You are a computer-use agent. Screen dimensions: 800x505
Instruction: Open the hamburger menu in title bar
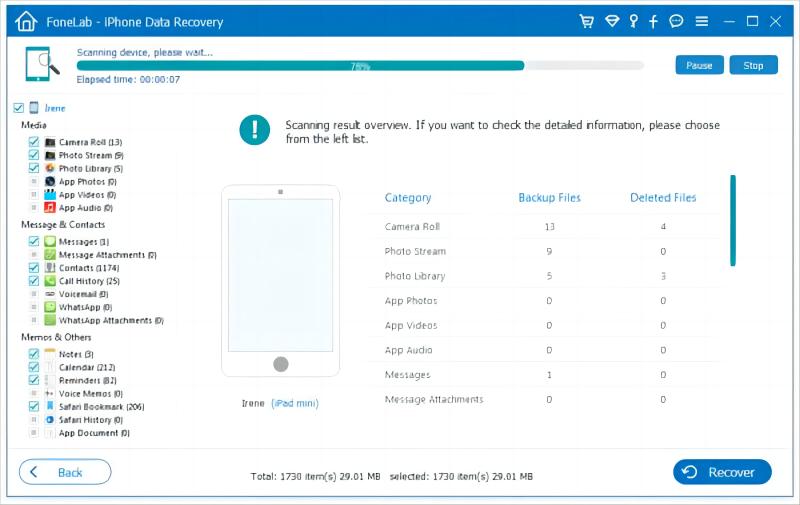pos(702,21)
